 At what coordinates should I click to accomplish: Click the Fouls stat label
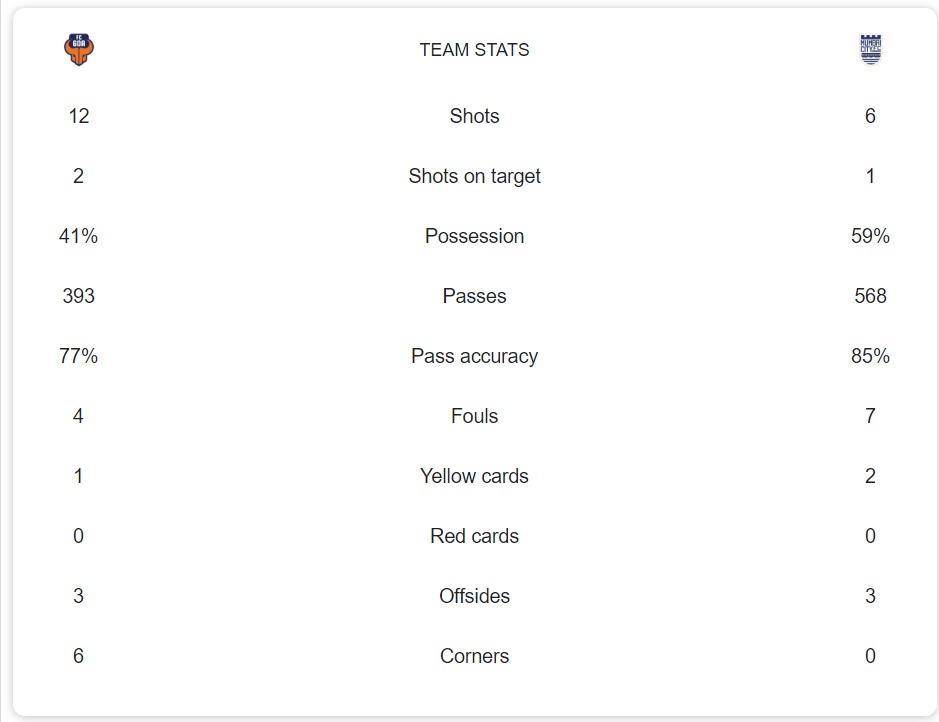474,416
